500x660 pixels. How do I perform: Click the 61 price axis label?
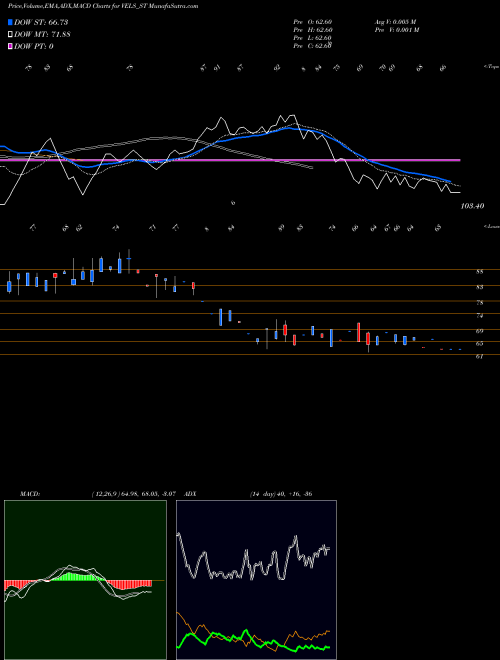[479, 357]
